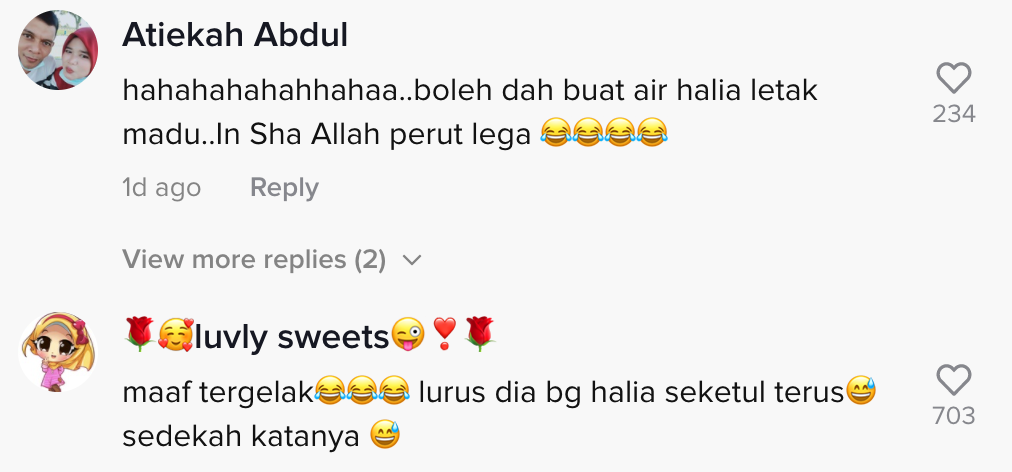
Task: Select the comment starting with maaf tergelak
Action: point(499,415)
